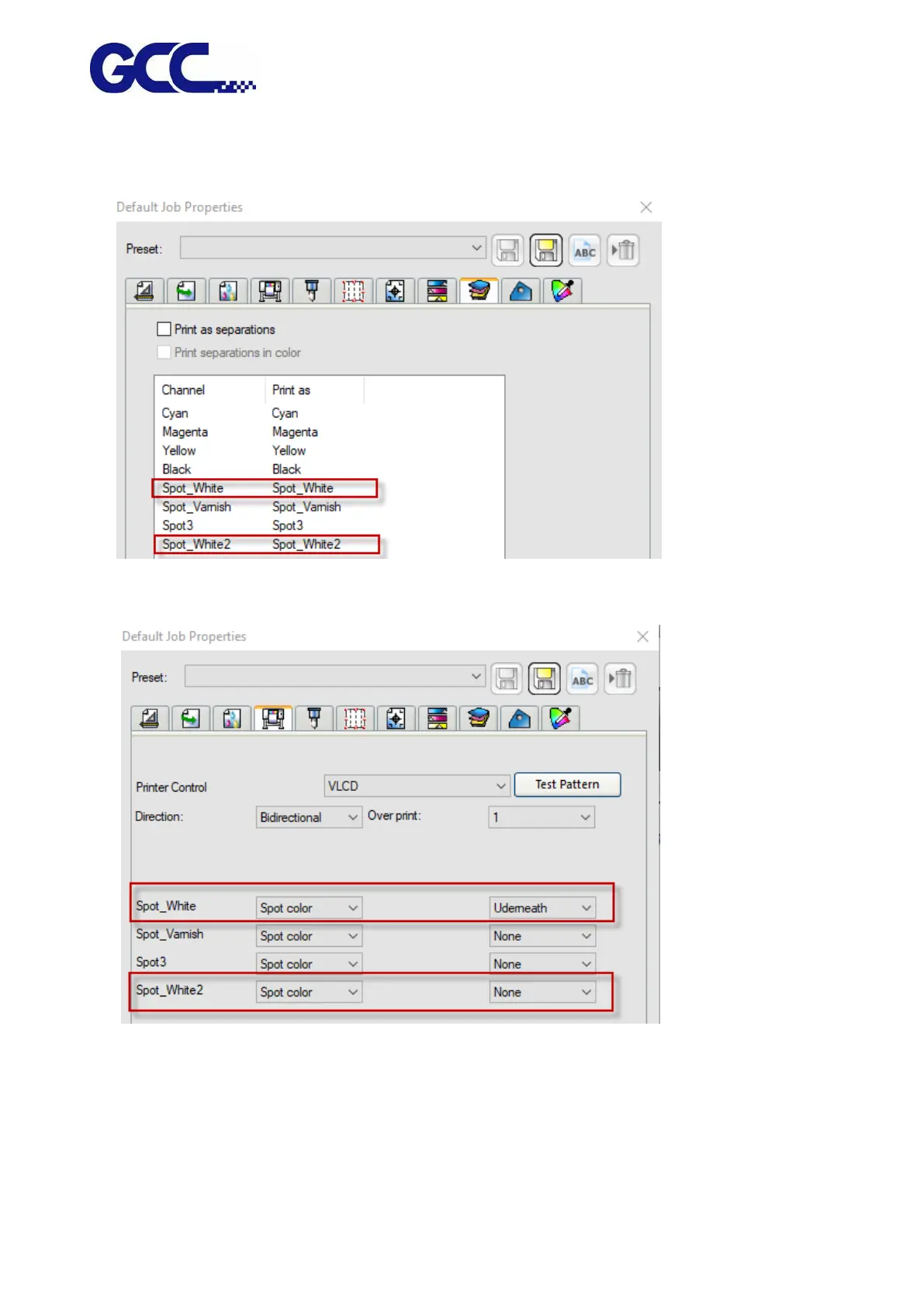Open Preset dropdown in Printer Control dialog
924x1307 pixels.
coord(335,677)
